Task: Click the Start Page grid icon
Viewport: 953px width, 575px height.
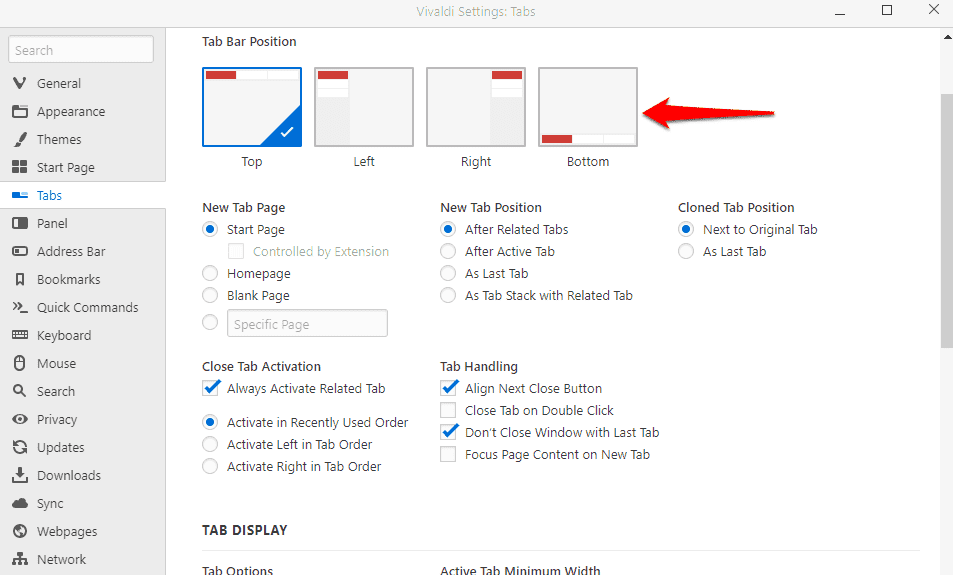Action: pyautogui.click(x=19, y=167)
